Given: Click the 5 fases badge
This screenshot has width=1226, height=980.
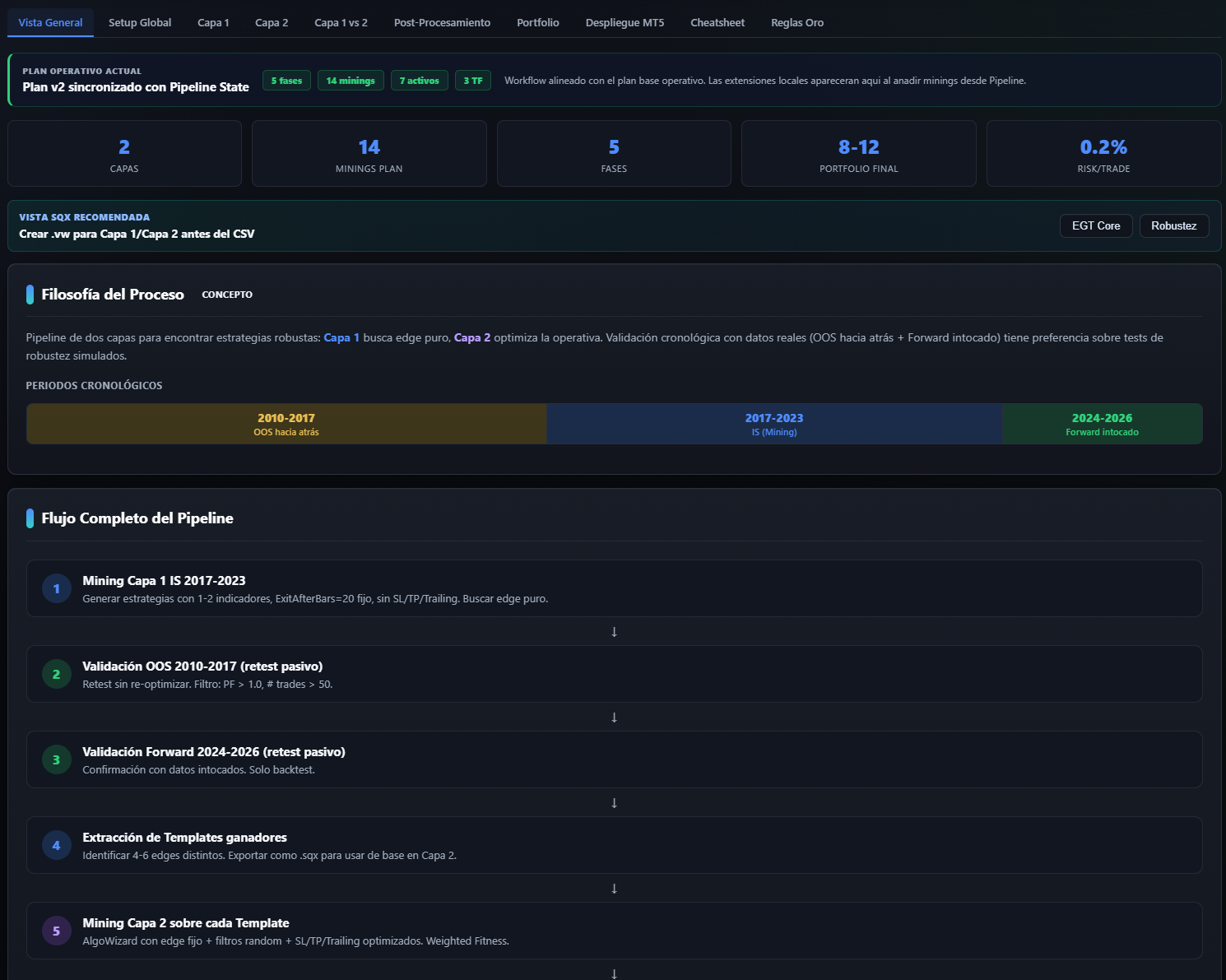Looking at the screenshot, I should [x=286, y=81].
